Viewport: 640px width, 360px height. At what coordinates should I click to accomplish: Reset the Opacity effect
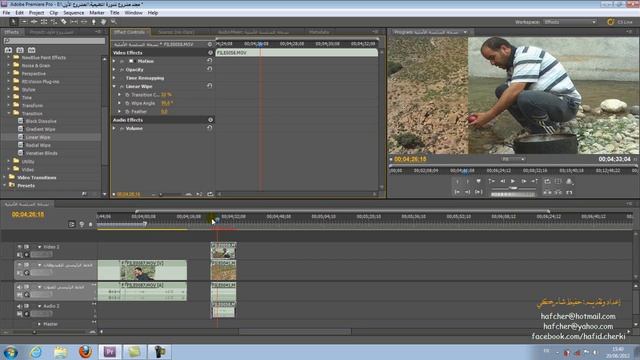point(209,69)
